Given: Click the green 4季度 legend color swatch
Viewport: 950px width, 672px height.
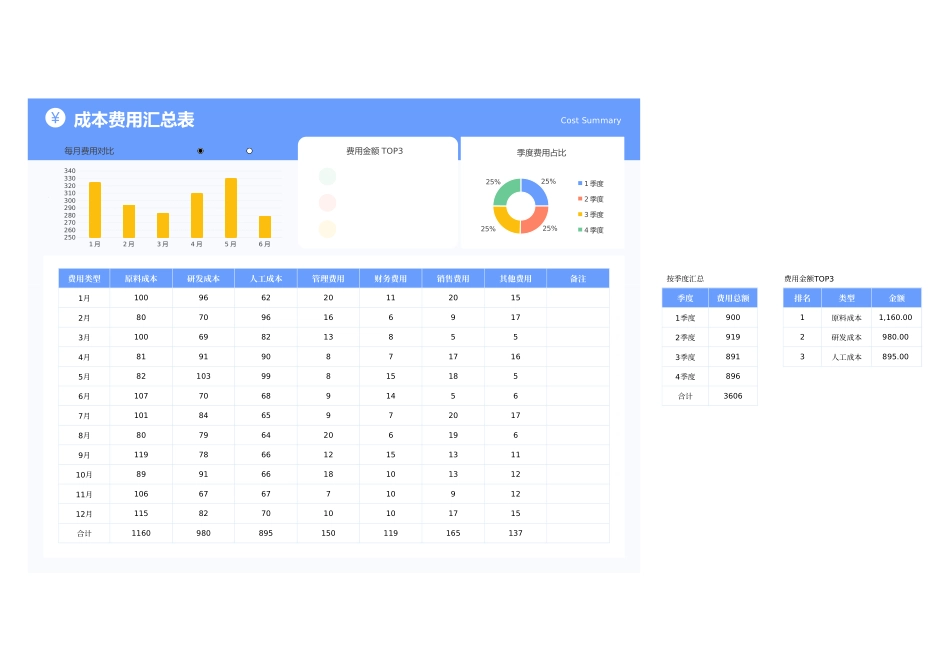Looking at the screenshot, I should click(579, 230).
